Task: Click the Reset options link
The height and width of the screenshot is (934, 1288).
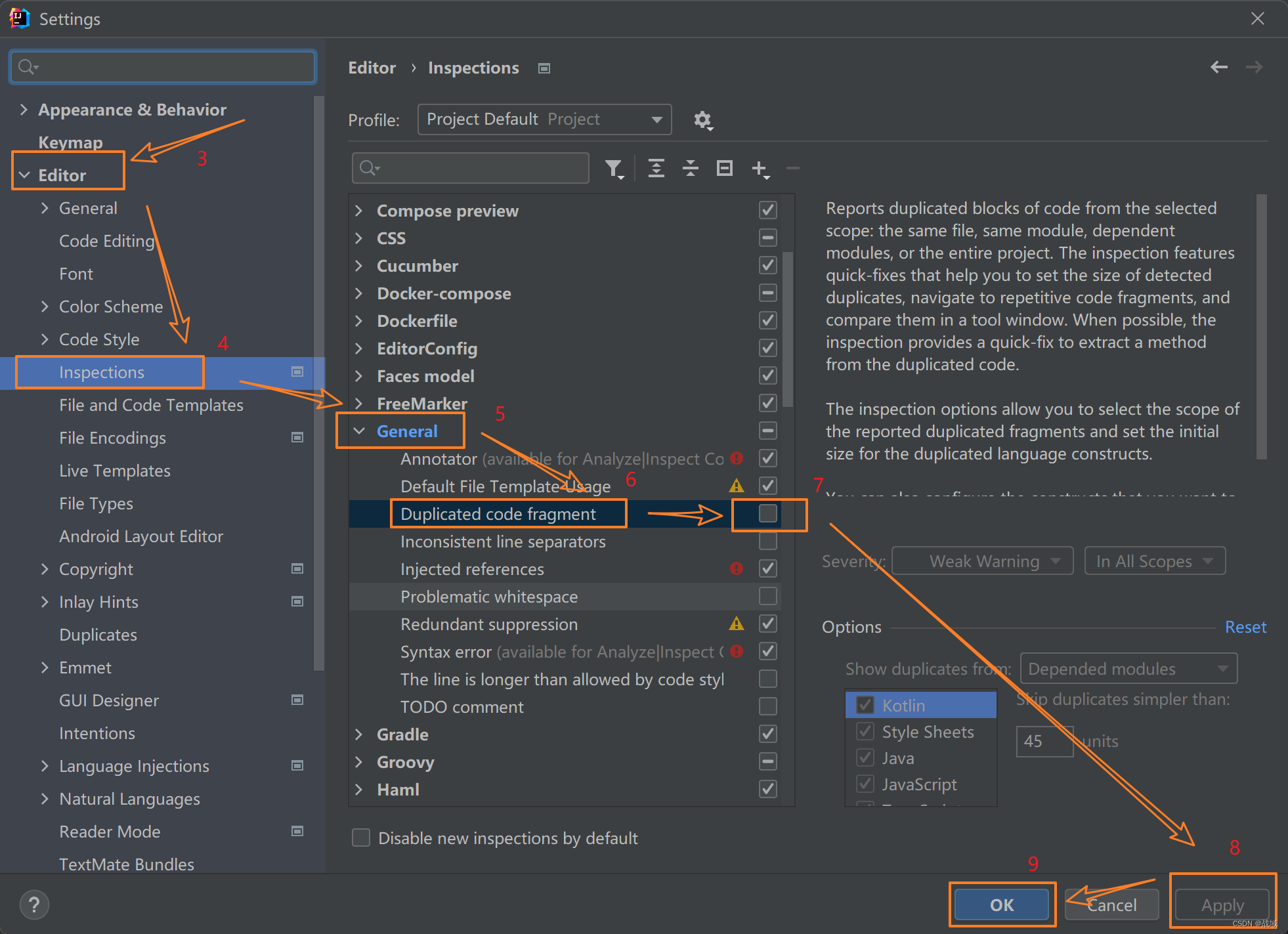Action: click(x=1245, y=627)
